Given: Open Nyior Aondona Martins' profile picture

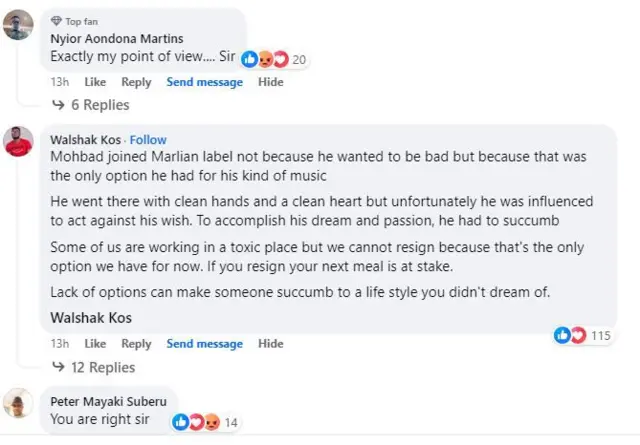Looking at the screenshot, I should click(x=18, y=24).
